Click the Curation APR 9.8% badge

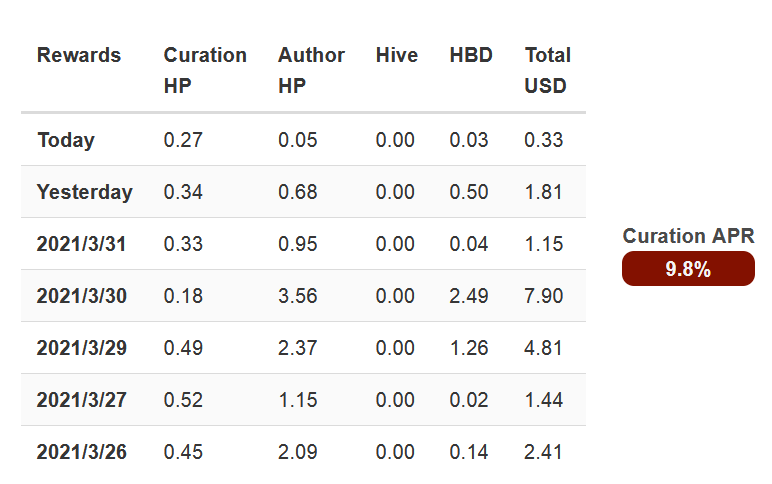click(x=688, y=268)
